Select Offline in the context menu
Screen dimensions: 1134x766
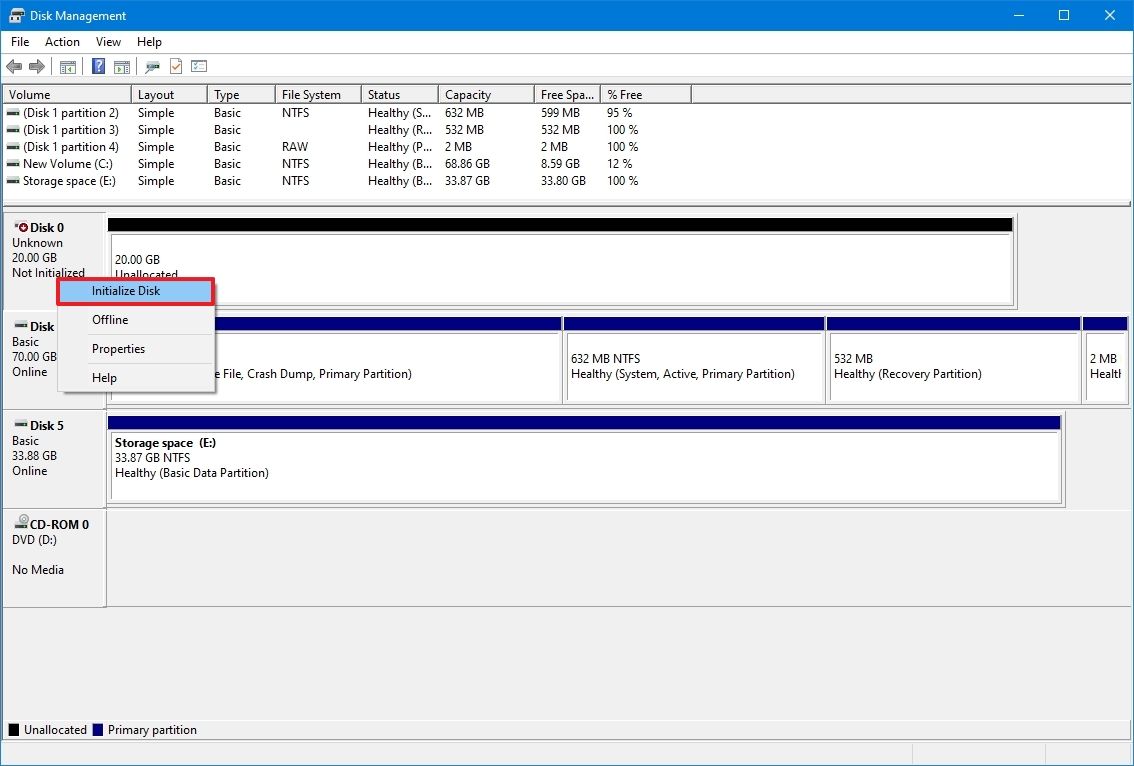110,320
